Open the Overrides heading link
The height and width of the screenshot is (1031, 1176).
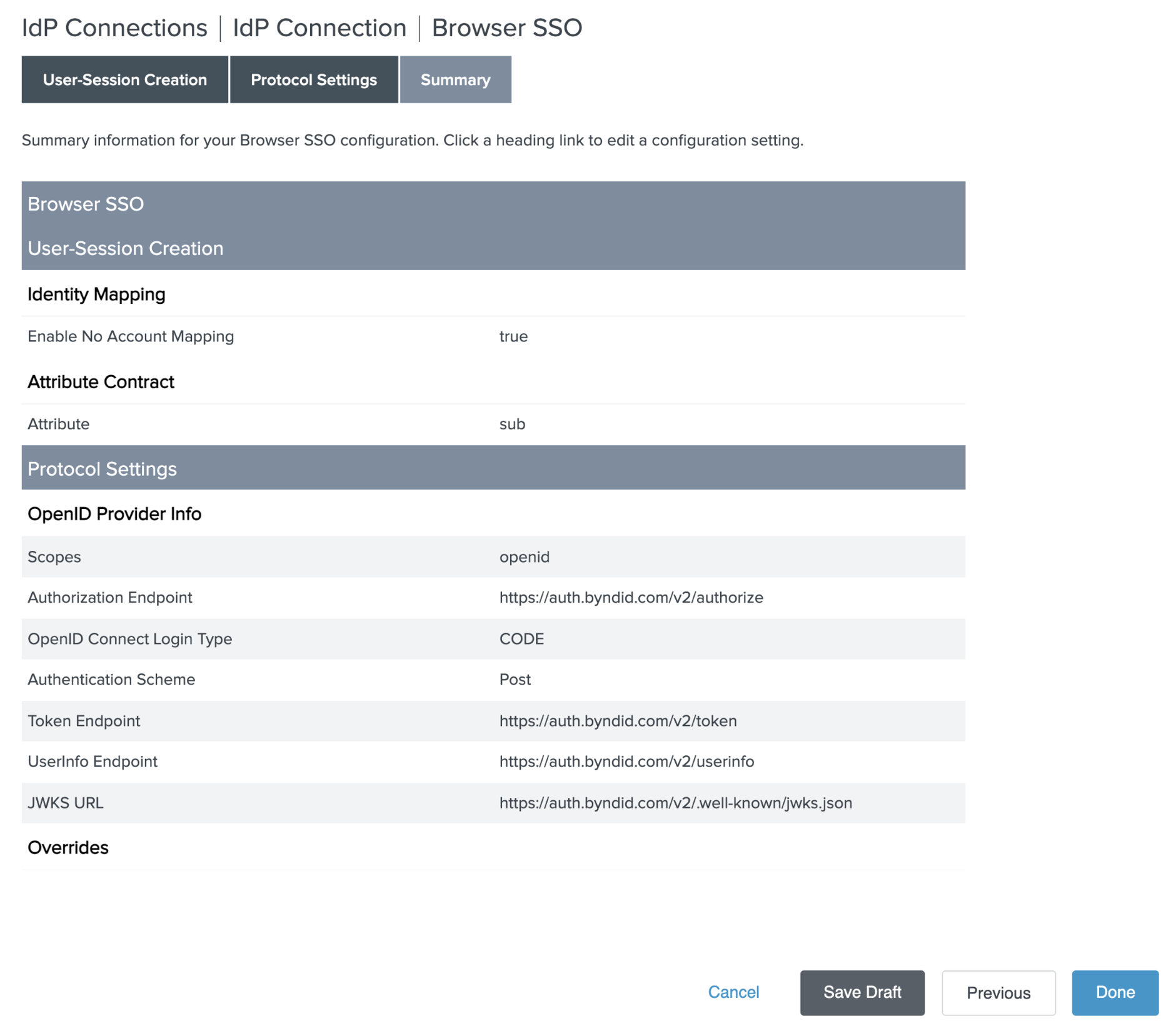coord(68,847)
